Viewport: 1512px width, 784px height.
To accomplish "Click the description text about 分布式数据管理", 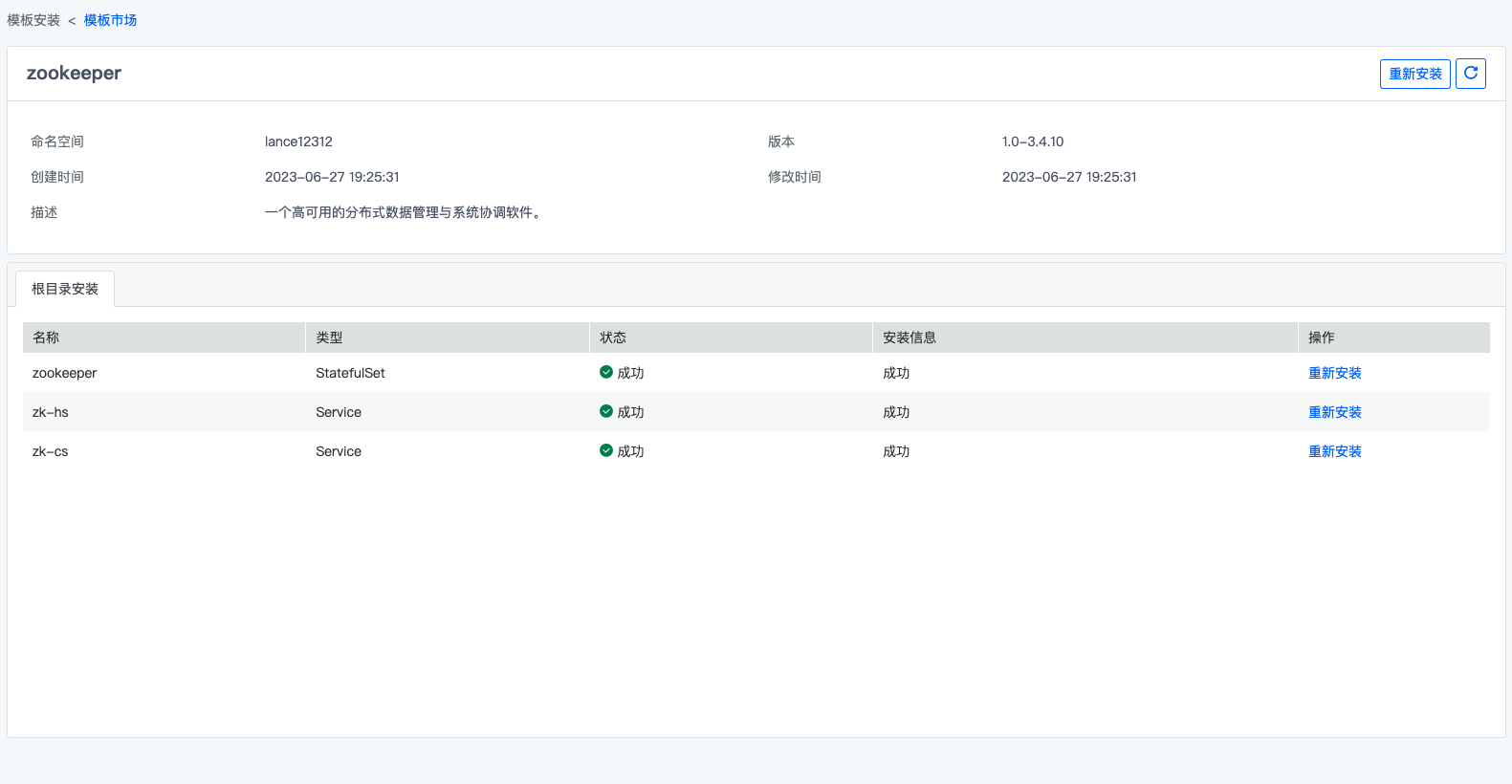I will (x=405, y=212).
